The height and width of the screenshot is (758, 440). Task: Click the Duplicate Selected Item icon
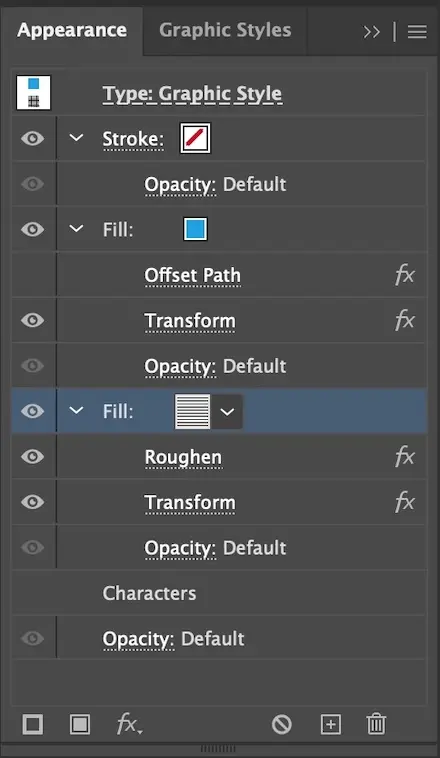pyautogui.click(x=331, y=725)
